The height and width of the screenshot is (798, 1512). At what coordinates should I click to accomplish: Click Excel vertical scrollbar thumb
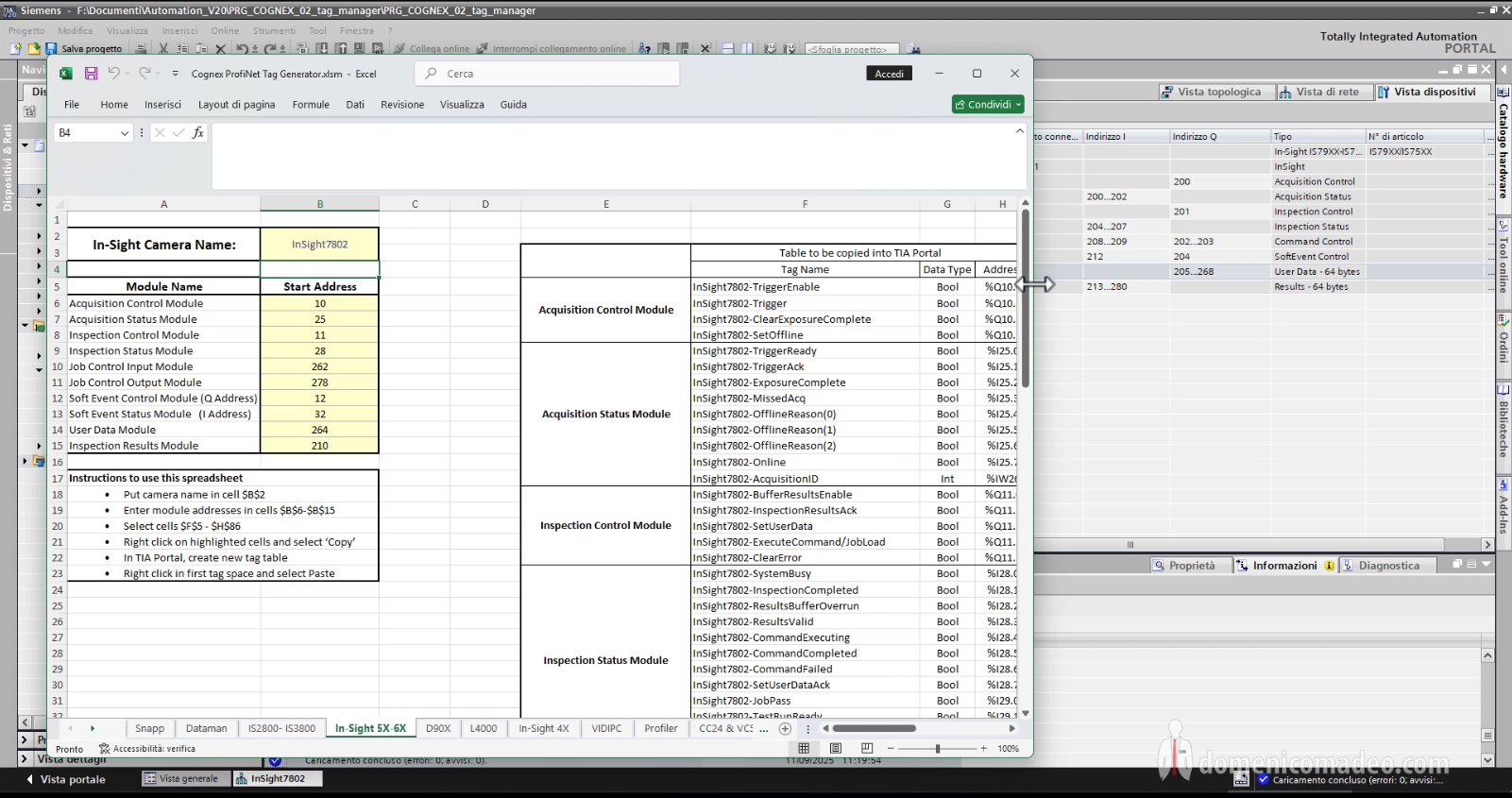1026,298
